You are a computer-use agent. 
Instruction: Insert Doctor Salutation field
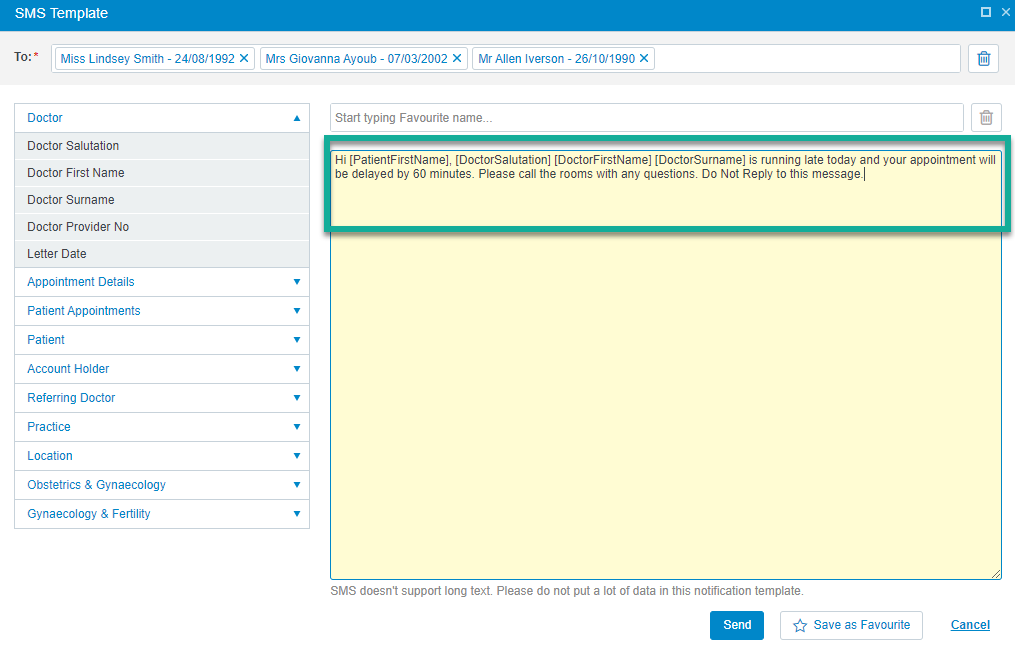tap(162, 146)
